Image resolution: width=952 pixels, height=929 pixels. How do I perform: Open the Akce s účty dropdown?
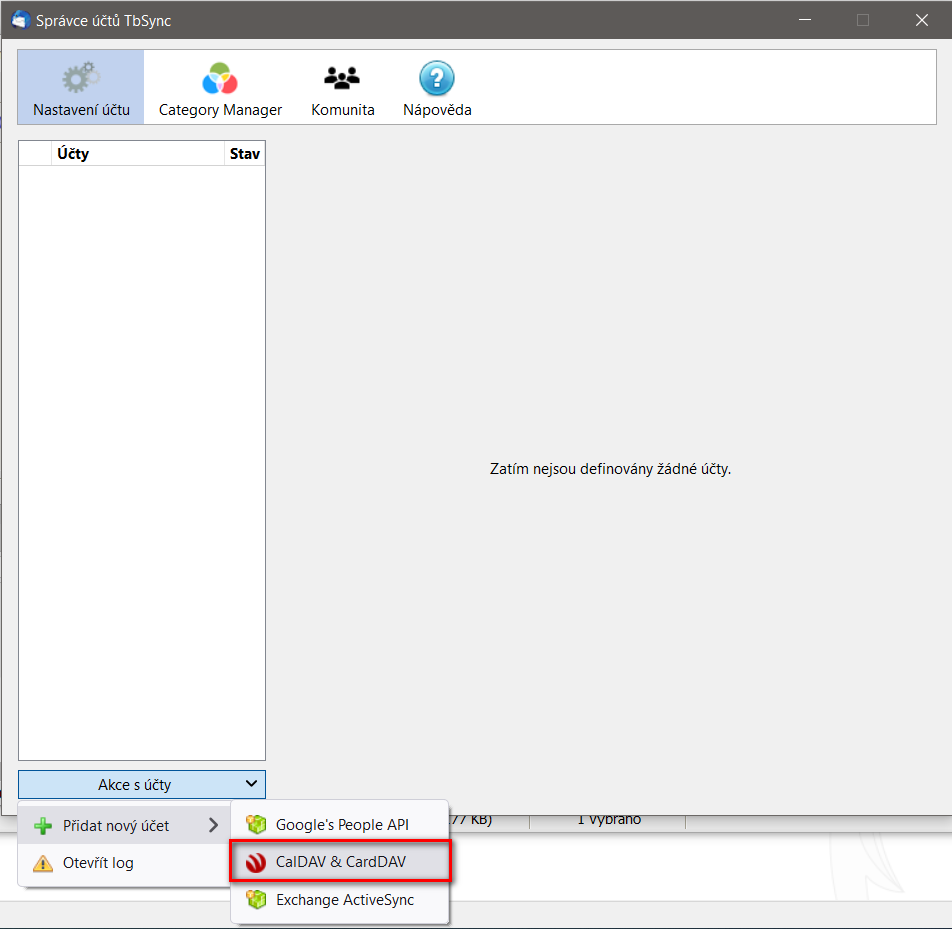click(141, 784)
